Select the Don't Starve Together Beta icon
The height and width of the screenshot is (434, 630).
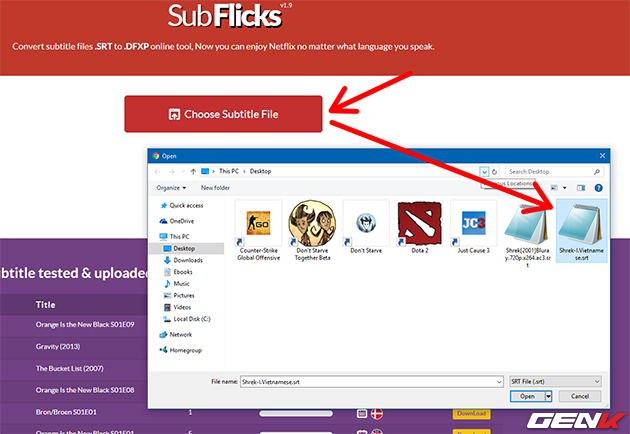(312, 231)
